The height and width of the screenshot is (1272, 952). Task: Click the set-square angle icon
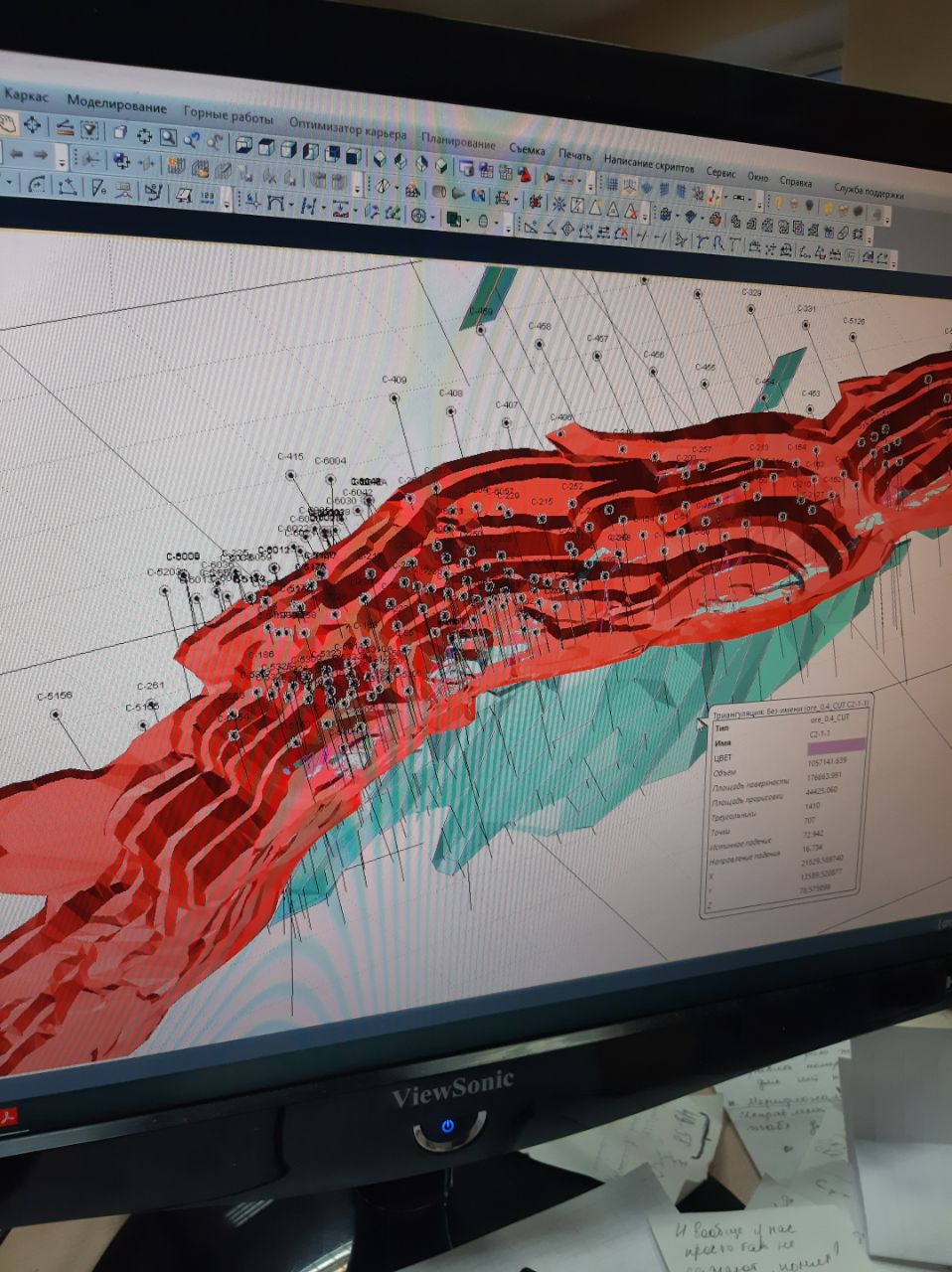click(532, 226)
